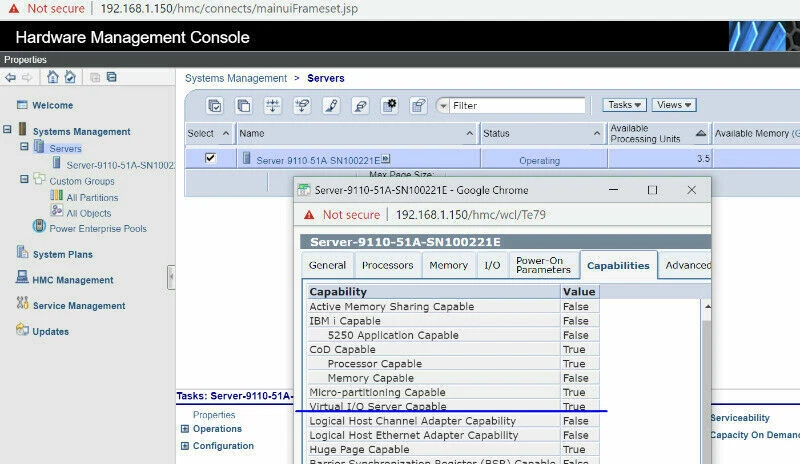Click the expand all tree icon
The height and width of the screenshot is (464, 800).
point(95,78)
